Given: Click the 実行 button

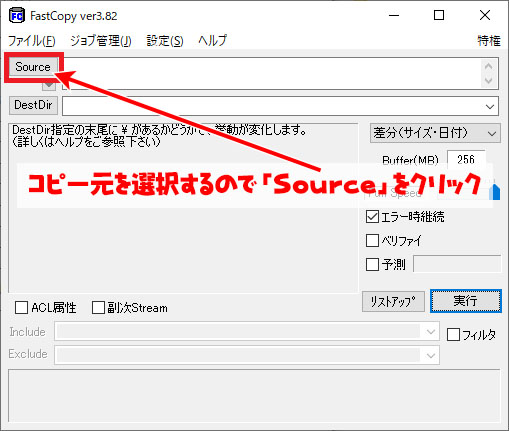Looking at the screenshot, I should tap(466, 301).
